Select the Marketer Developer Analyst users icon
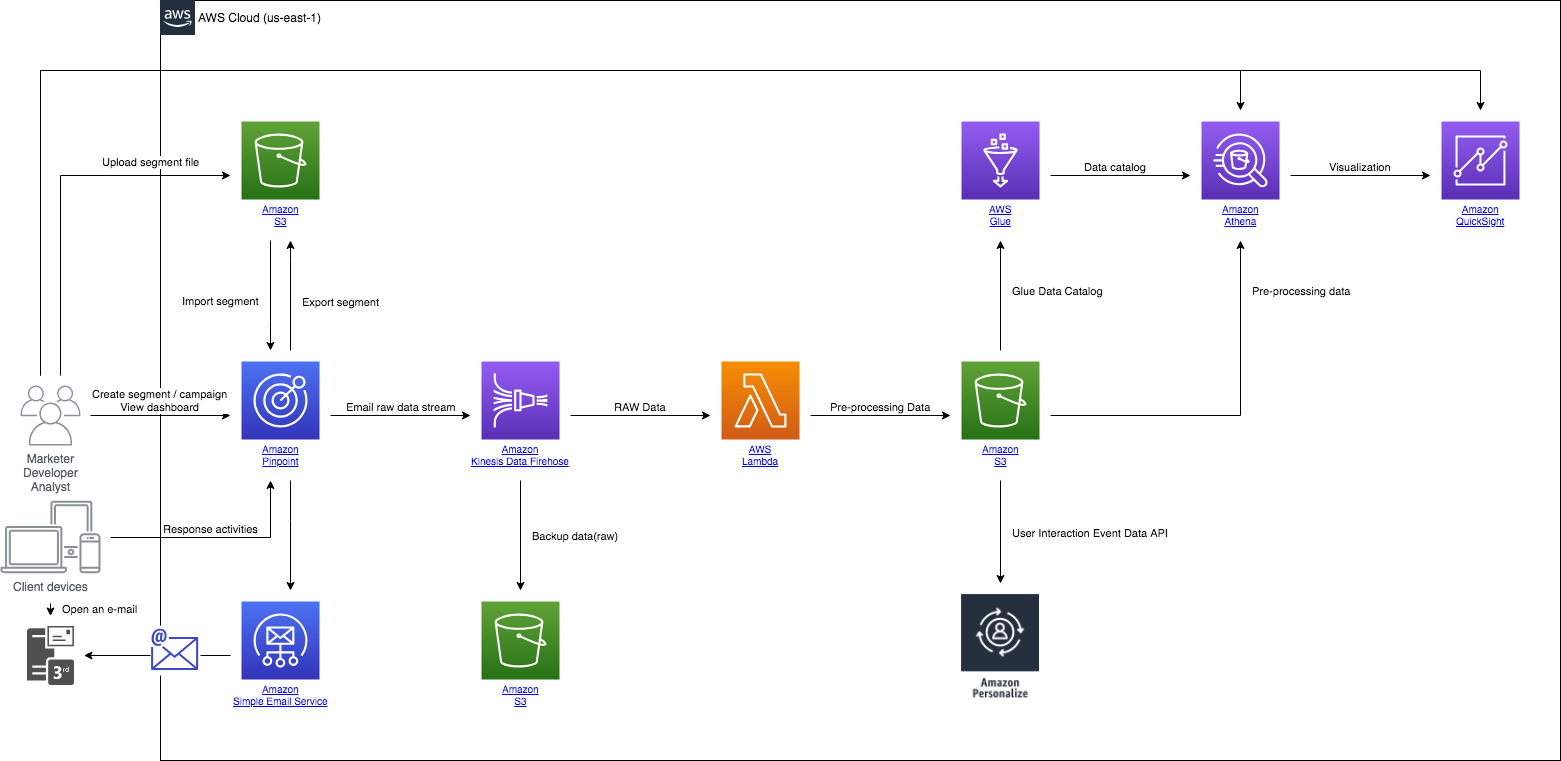The height and width of the screenshot is (761, 1561). (x=49, y=414)
